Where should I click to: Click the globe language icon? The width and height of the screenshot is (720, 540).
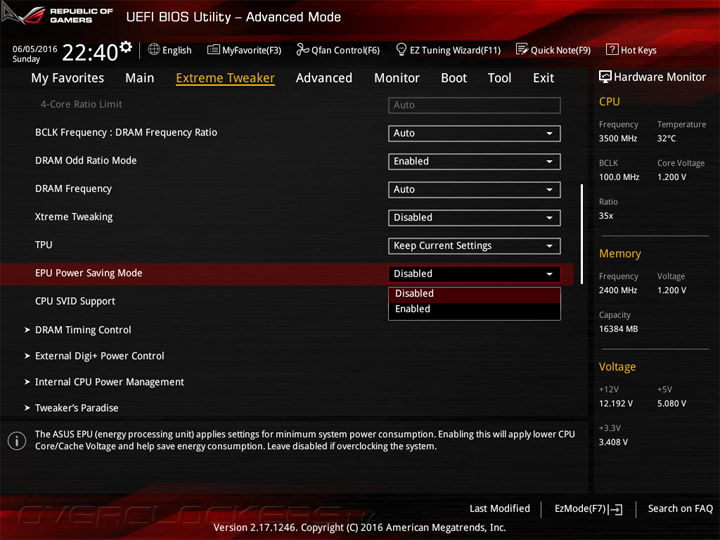click(154, 49)
